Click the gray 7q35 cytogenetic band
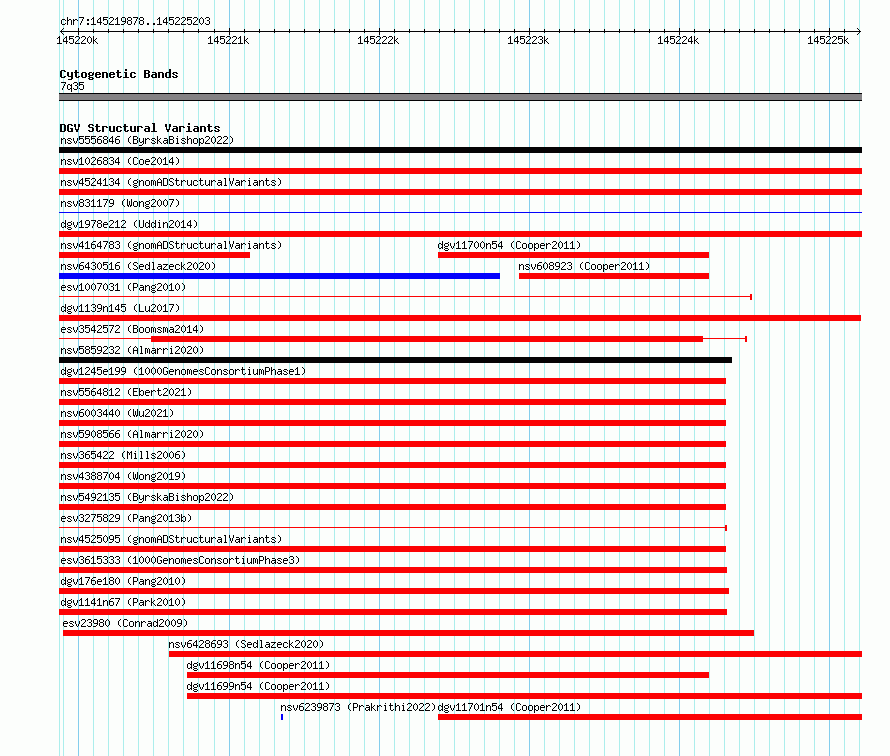 click(460, 97)
